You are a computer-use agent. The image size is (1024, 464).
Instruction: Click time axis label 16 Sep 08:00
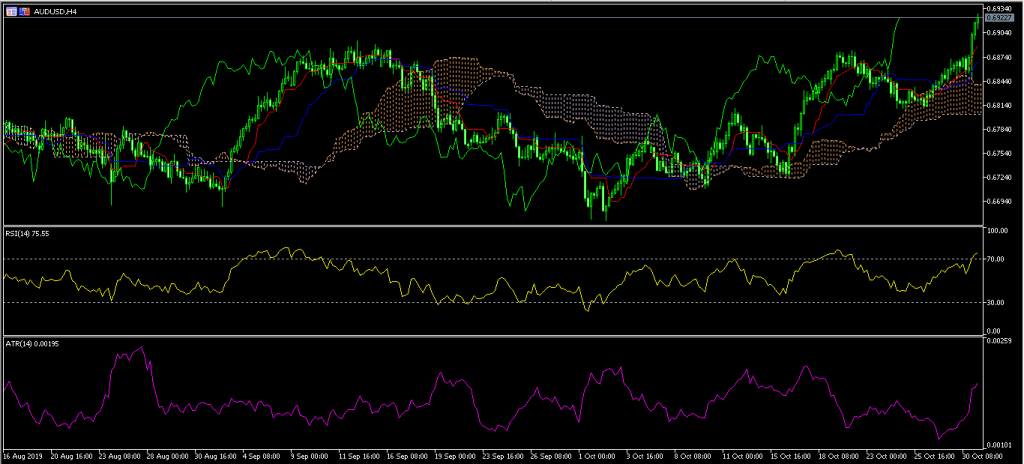point(406,456)
